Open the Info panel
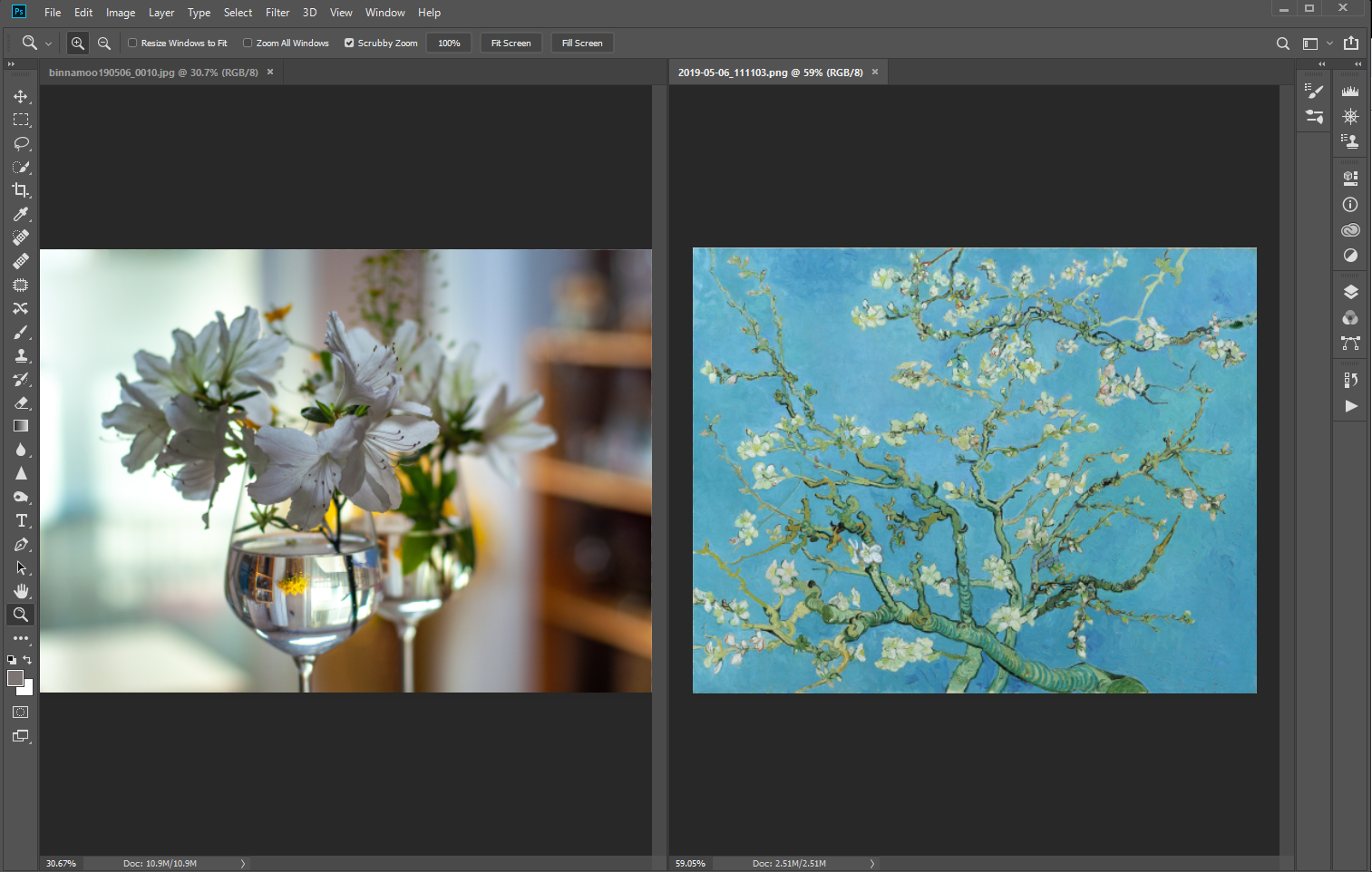The width and height of the screenshot is (1372, 872). [x=1350, y=204]
